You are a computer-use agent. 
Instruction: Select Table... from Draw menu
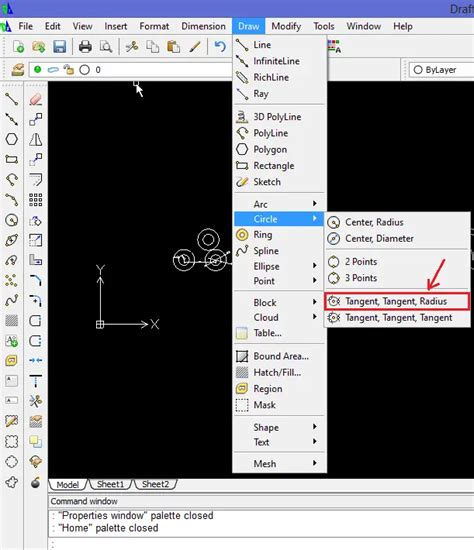[x=279, y=333]
